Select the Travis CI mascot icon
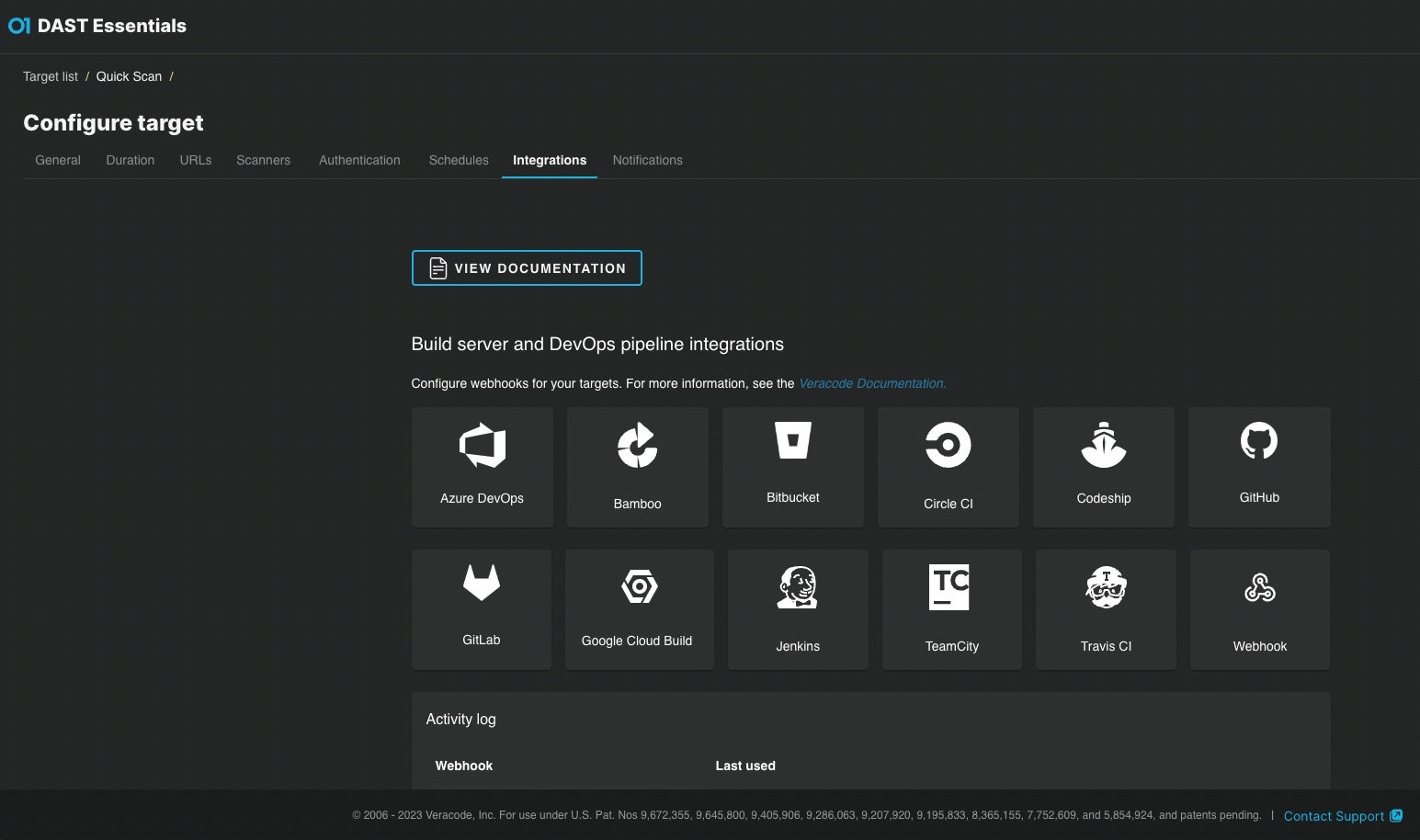The image size is (1420, 840). [1106, 587]
